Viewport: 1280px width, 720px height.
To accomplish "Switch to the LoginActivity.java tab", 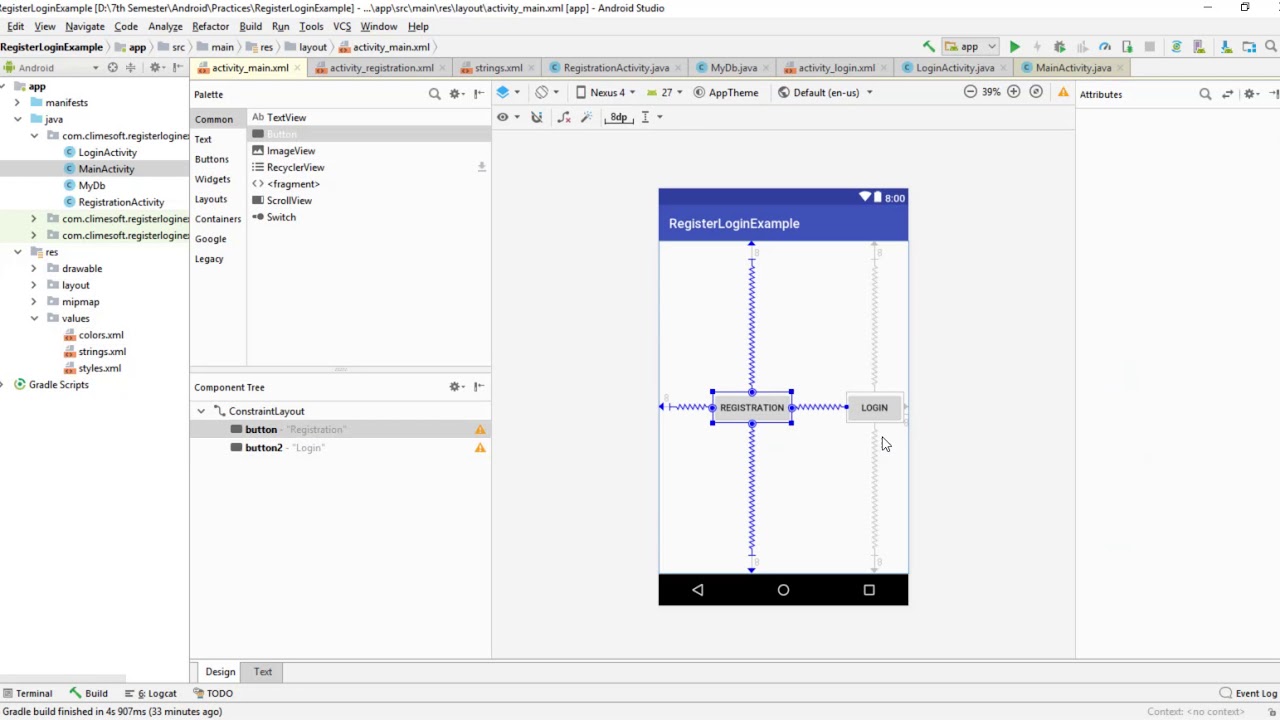I will [x=954, y=68].
